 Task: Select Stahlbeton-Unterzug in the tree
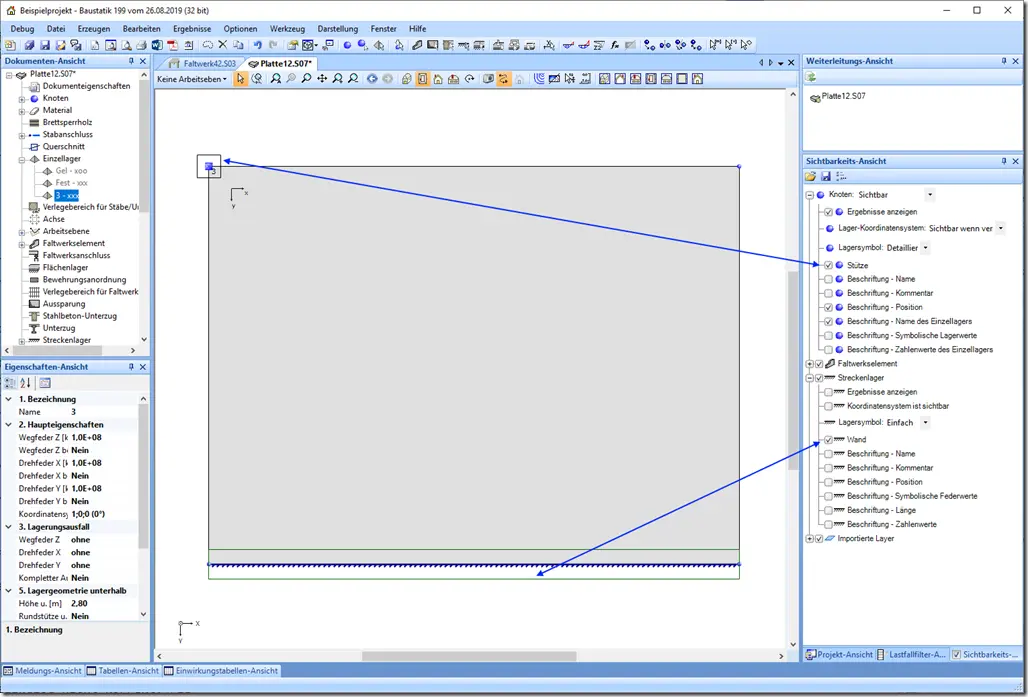tap(79, 316)
